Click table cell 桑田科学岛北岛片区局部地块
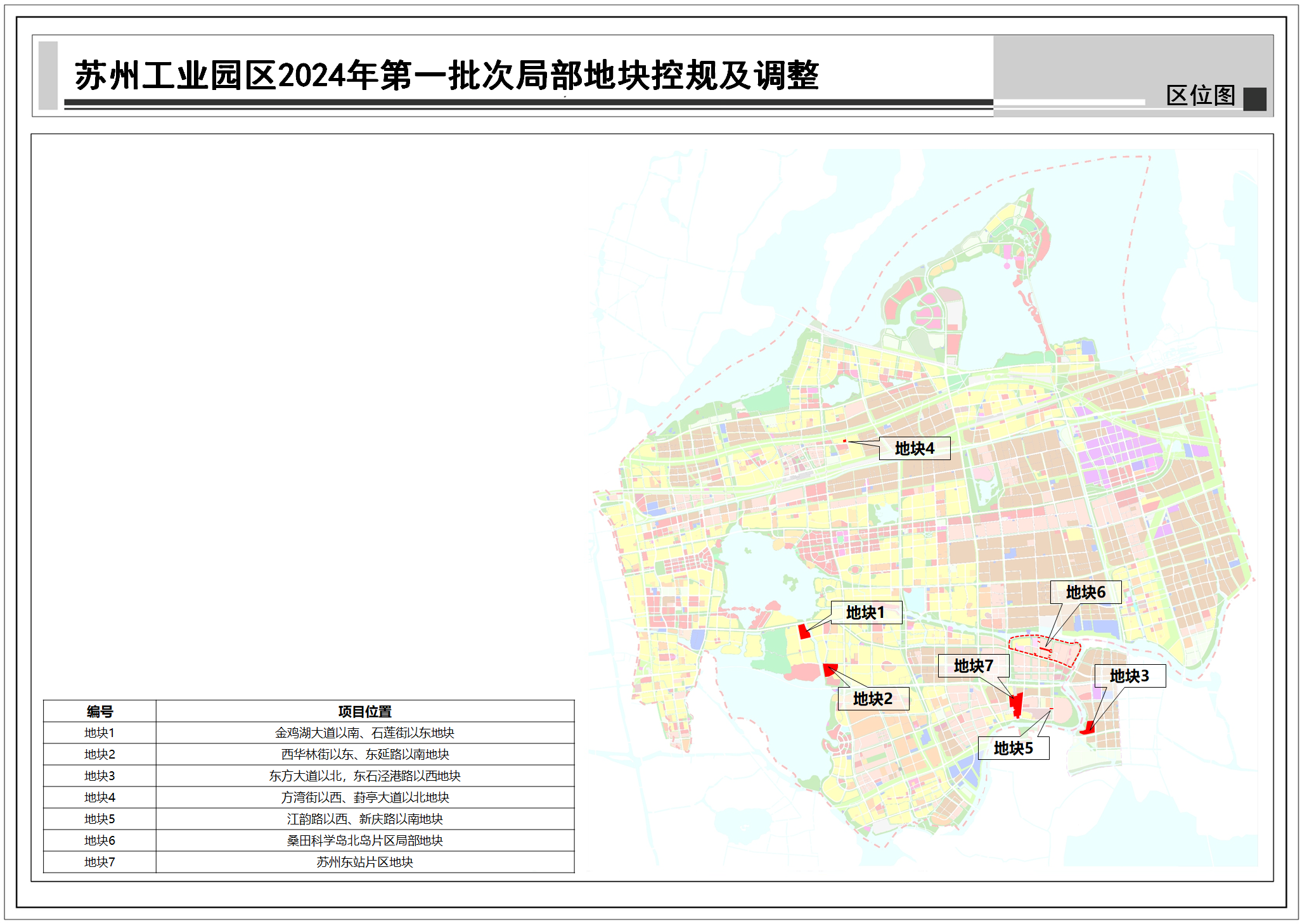Image resolution: width=1307 pixels, height=924 pixels. 364,840
